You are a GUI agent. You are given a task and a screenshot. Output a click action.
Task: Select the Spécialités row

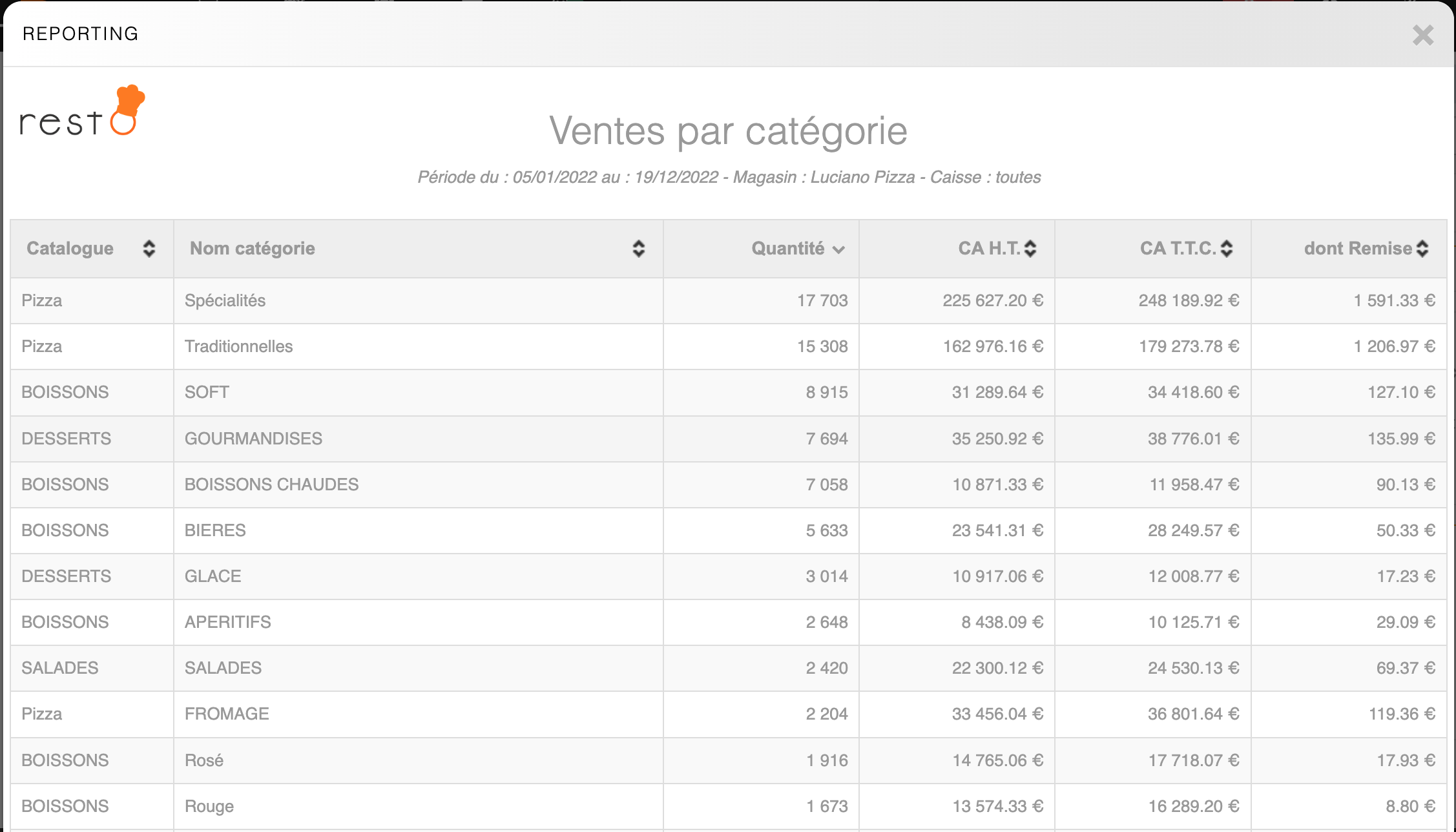[225, 301]
